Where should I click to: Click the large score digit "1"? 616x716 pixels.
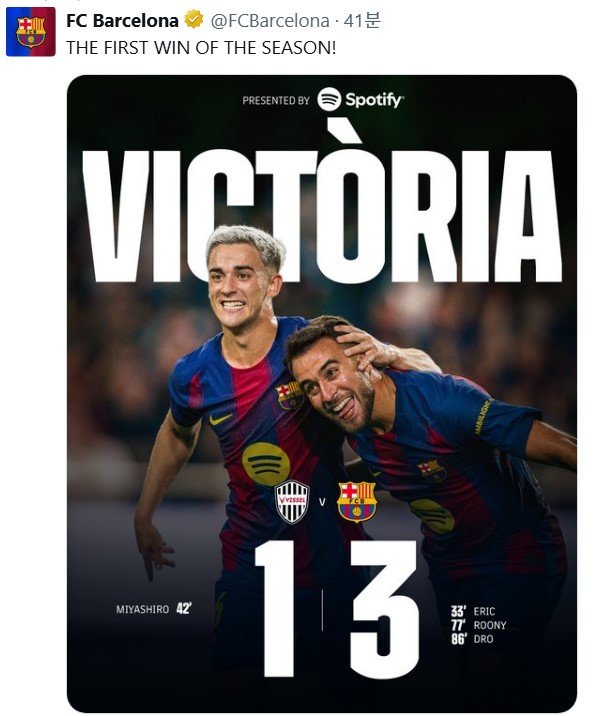tap(272, 607)
